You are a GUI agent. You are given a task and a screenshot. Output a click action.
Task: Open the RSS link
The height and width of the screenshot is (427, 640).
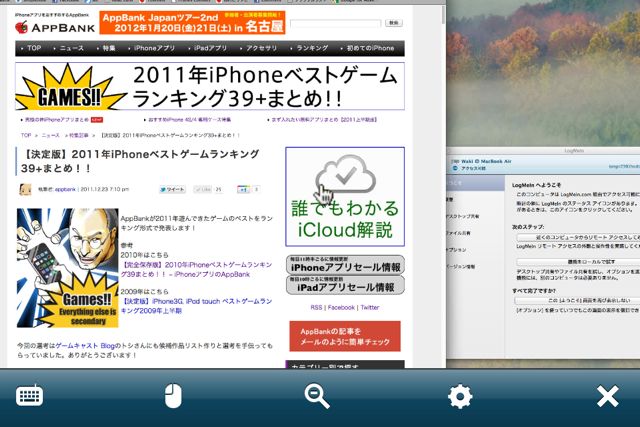tap(316, 307)
